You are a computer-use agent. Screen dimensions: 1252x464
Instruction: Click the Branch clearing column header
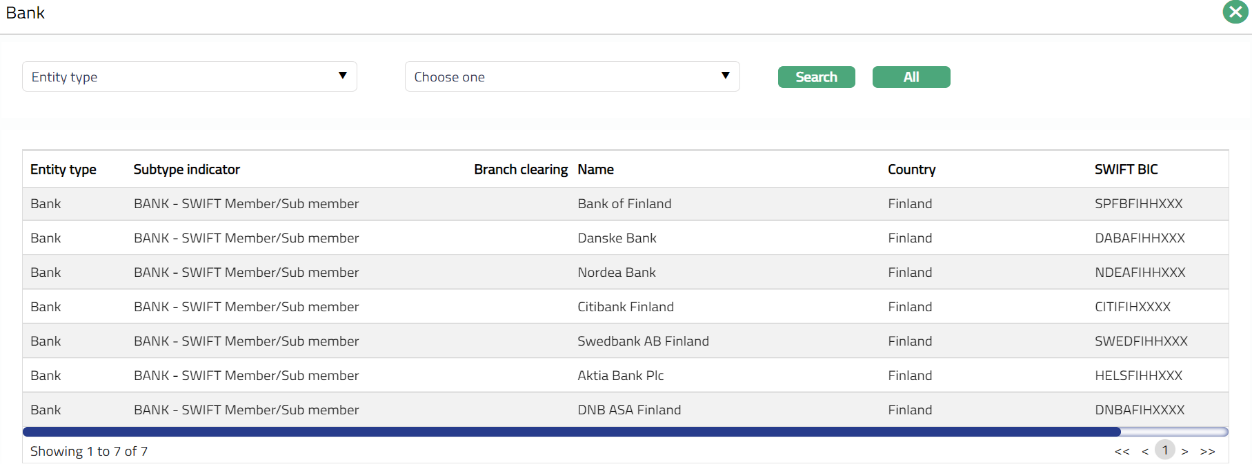pos(520,170)
